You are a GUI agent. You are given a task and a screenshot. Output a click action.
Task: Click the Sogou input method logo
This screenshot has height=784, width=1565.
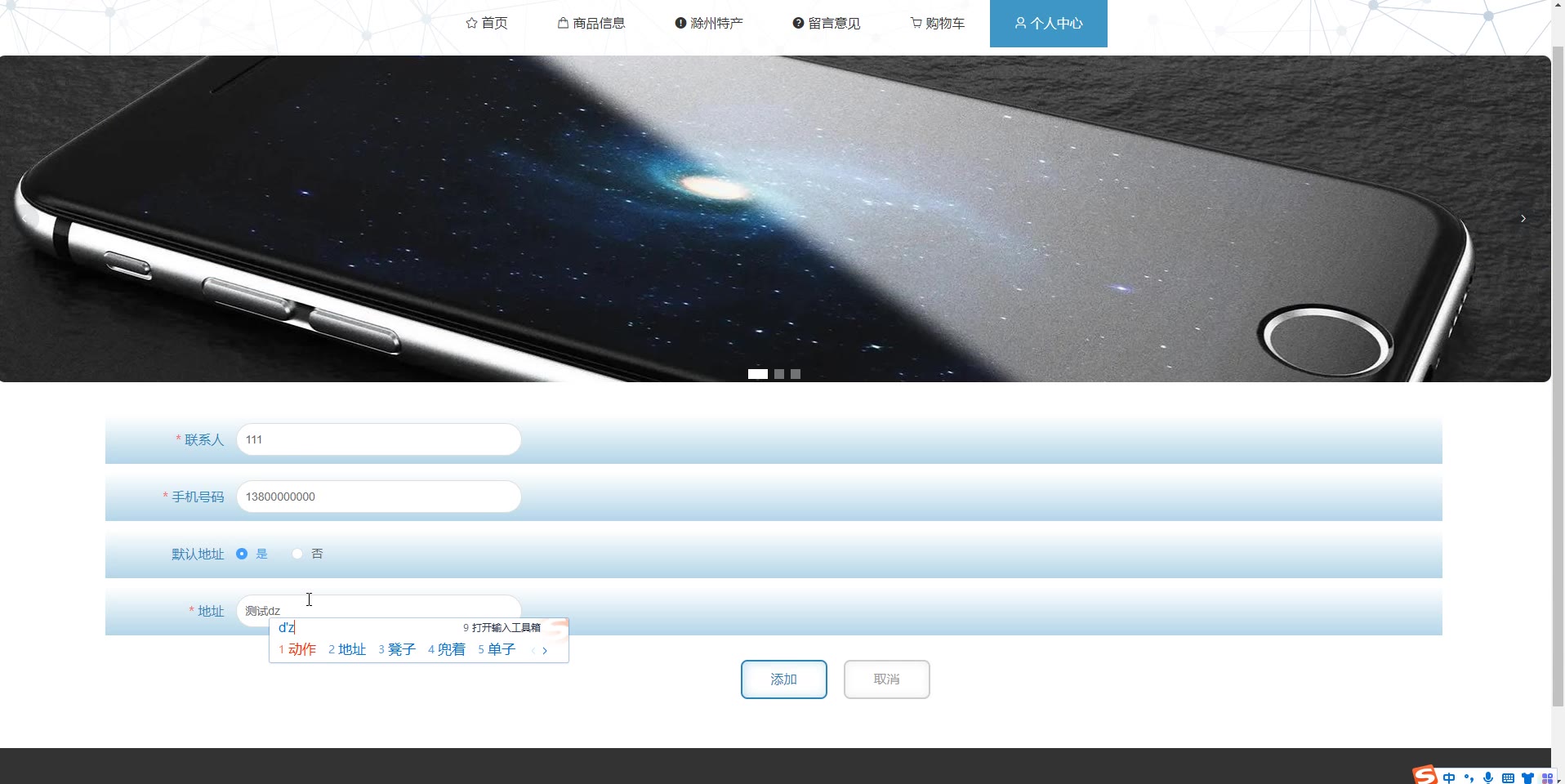point(1425,775)
